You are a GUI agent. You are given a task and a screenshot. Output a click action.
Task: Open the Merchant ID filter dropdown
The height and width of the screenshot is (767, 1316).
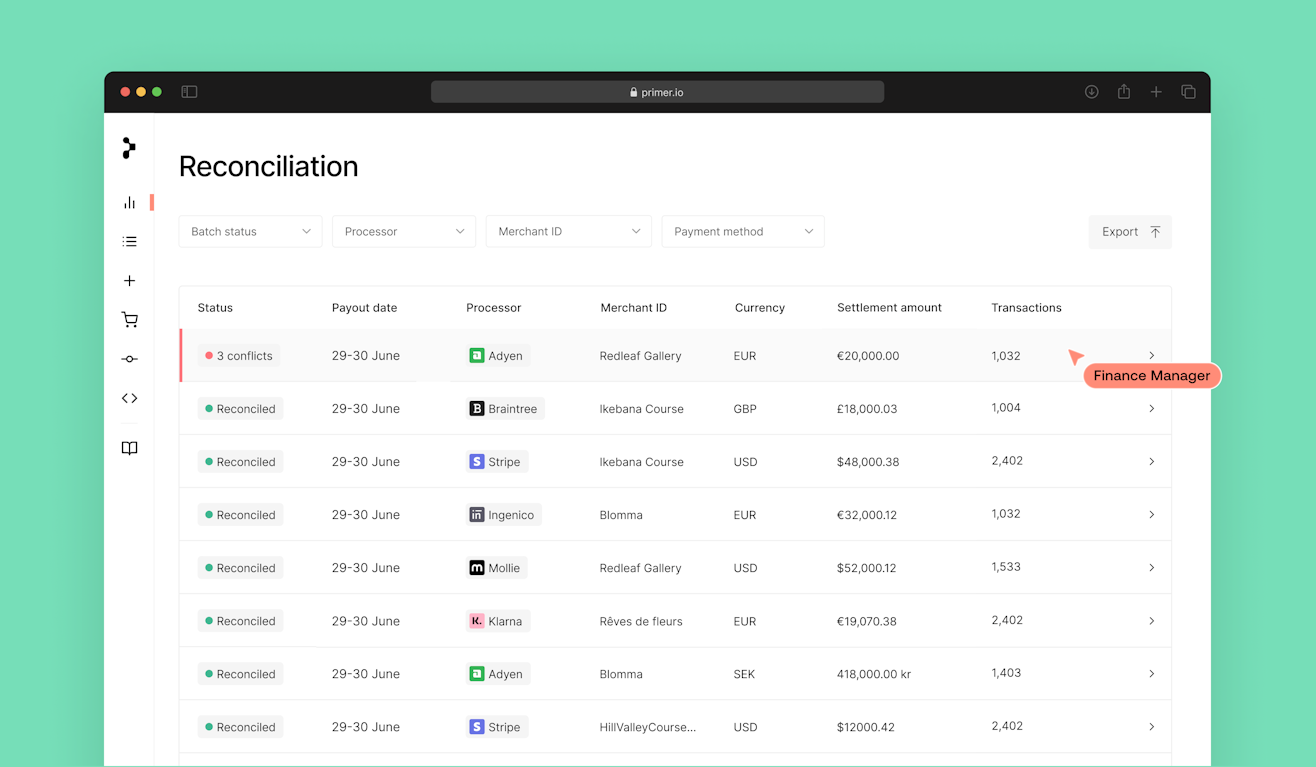tap(569, 231)
